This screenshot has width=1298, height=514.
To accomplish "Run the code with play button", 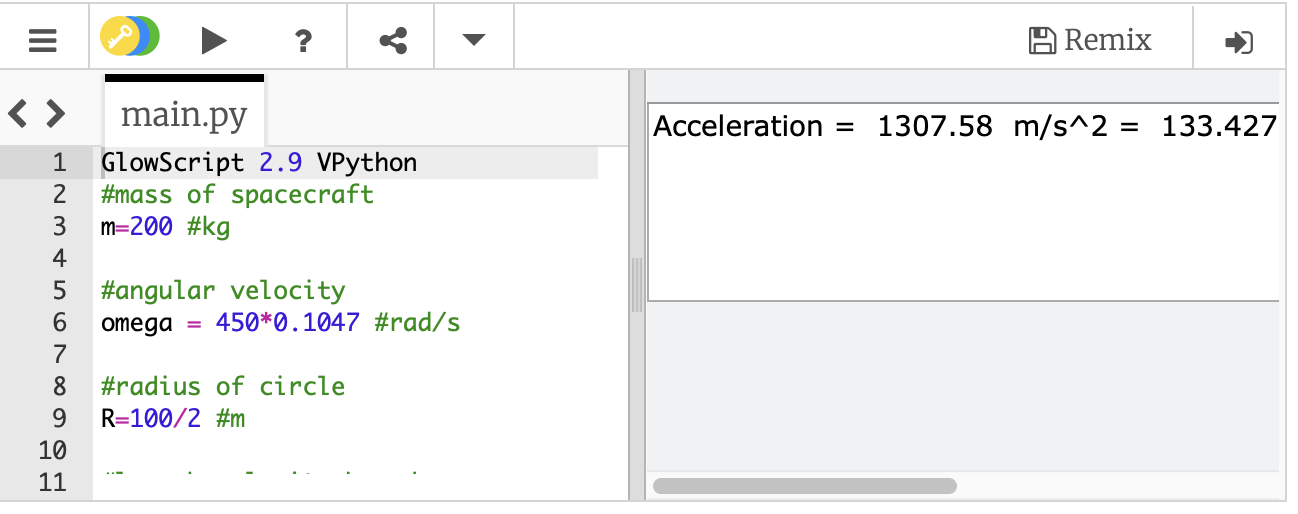I will tap(214, 41).
